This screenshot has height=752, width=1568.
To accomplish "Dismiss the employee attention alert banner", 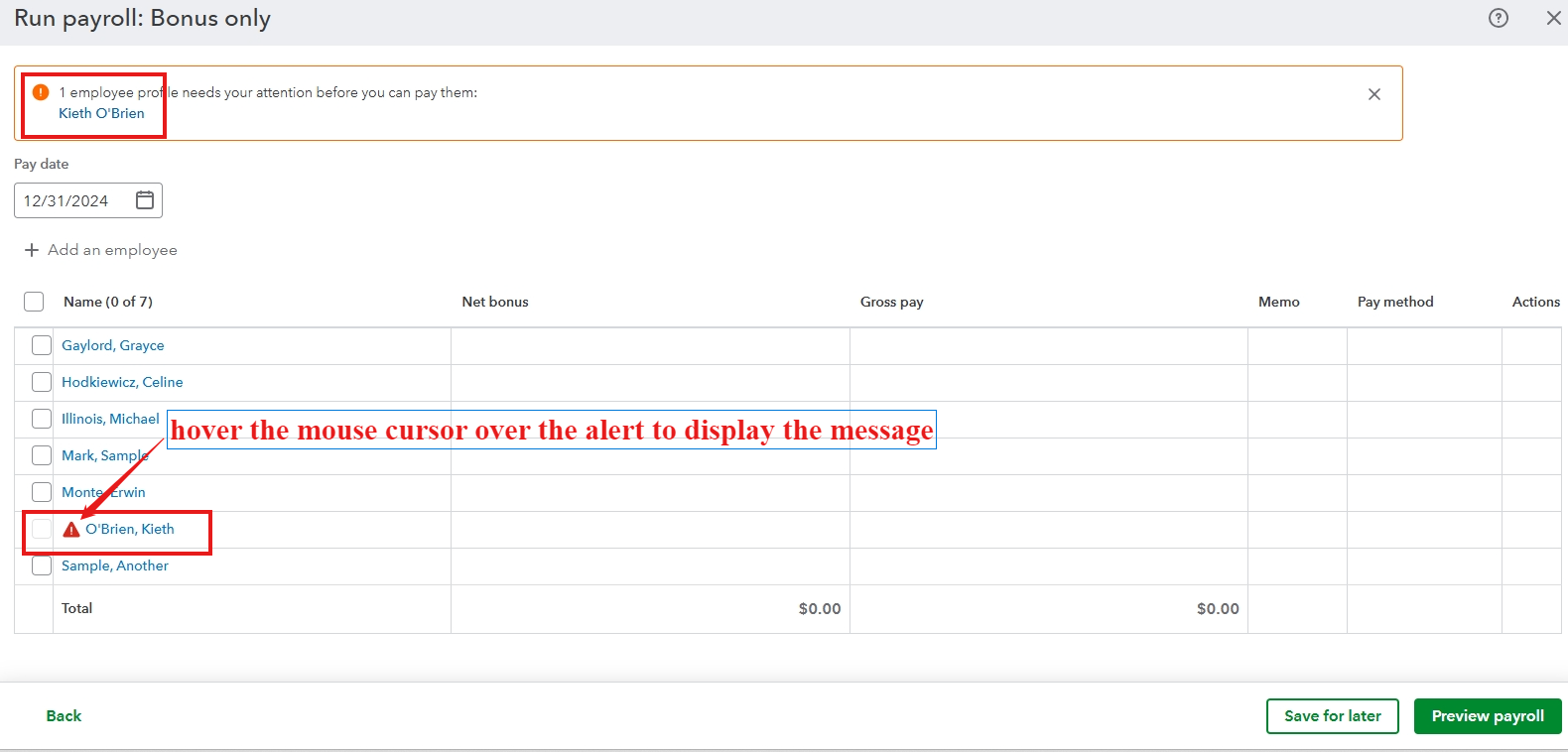I will tap(1374, 94).
